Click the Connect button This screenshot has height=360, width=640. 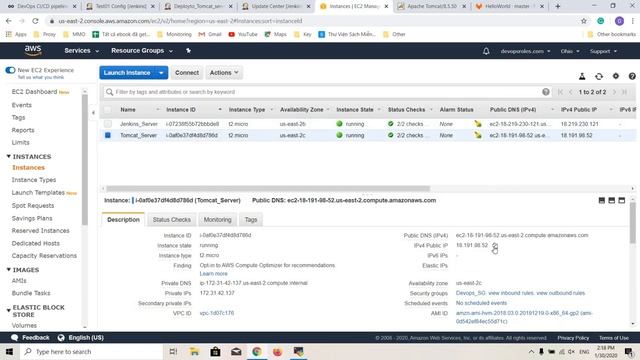pyautogui.click(x=187, y=73)
